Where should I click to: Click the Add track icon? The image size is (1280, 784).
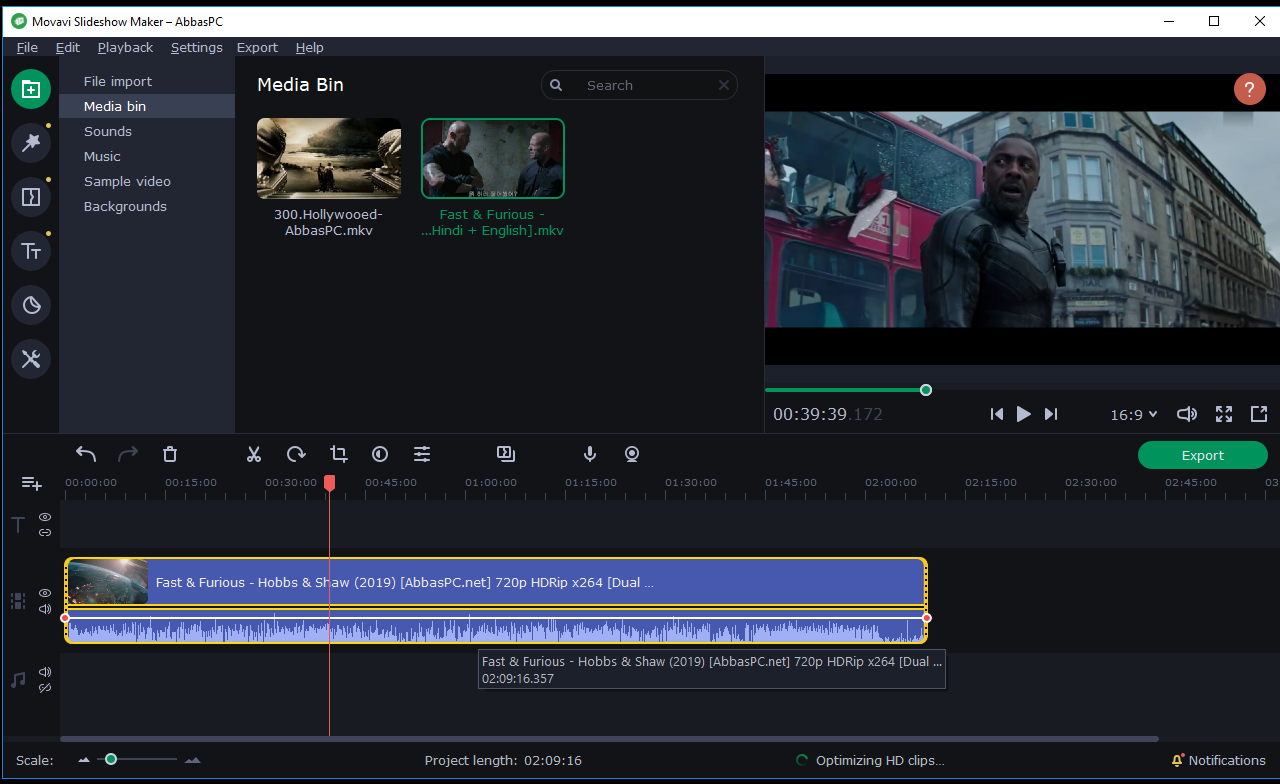coord(32,483)
